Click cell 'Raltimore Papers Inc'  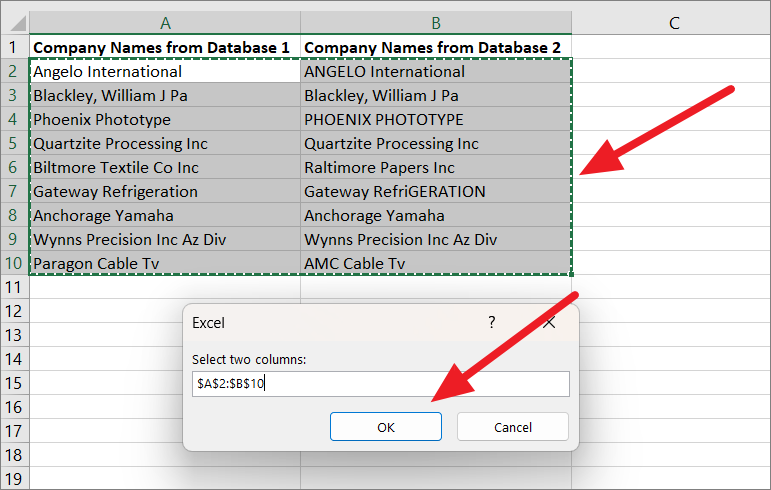coord(436,168)
